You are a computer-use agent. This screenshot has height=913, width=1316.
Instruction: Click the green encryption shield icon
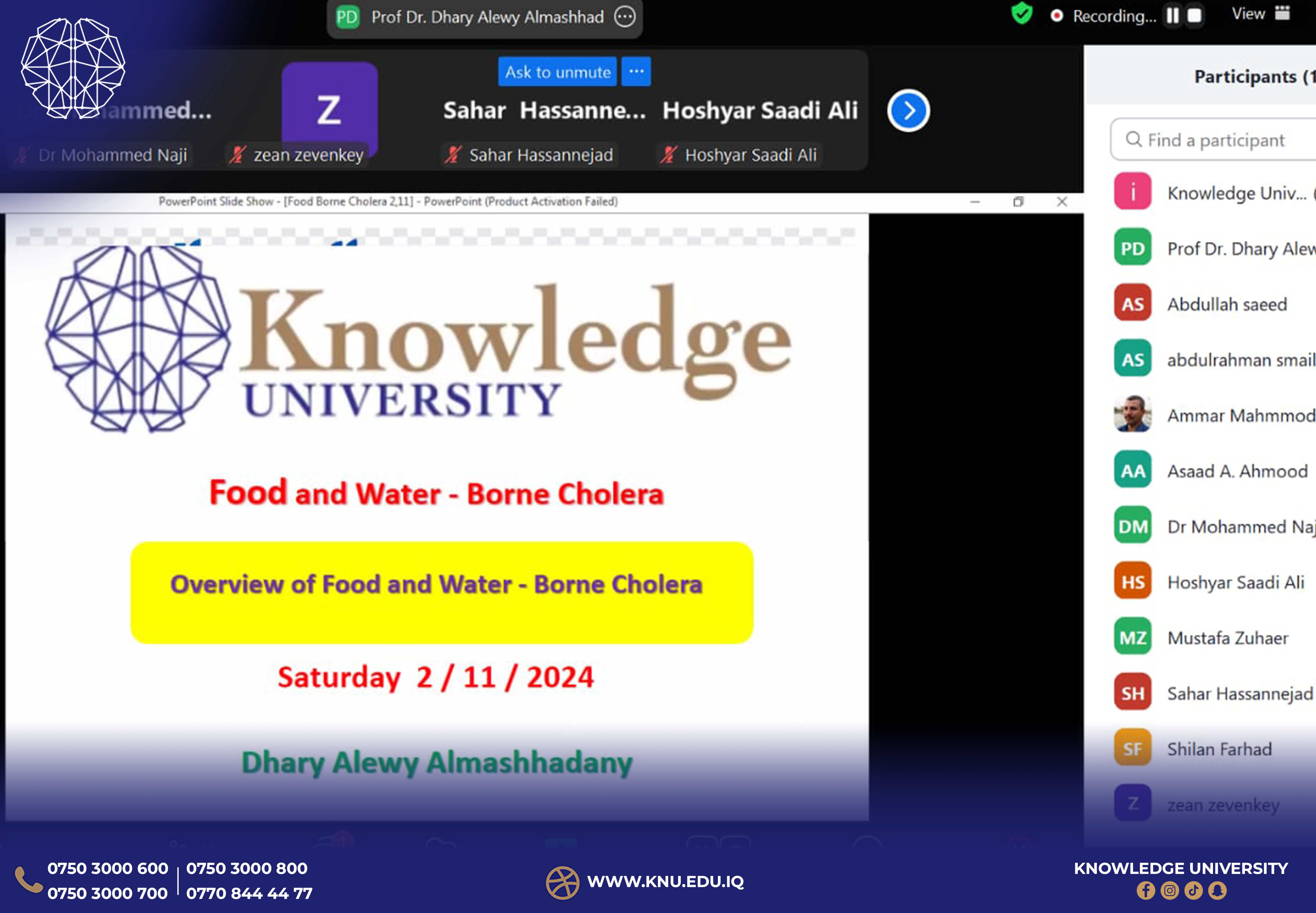(x=1021, y=13)
